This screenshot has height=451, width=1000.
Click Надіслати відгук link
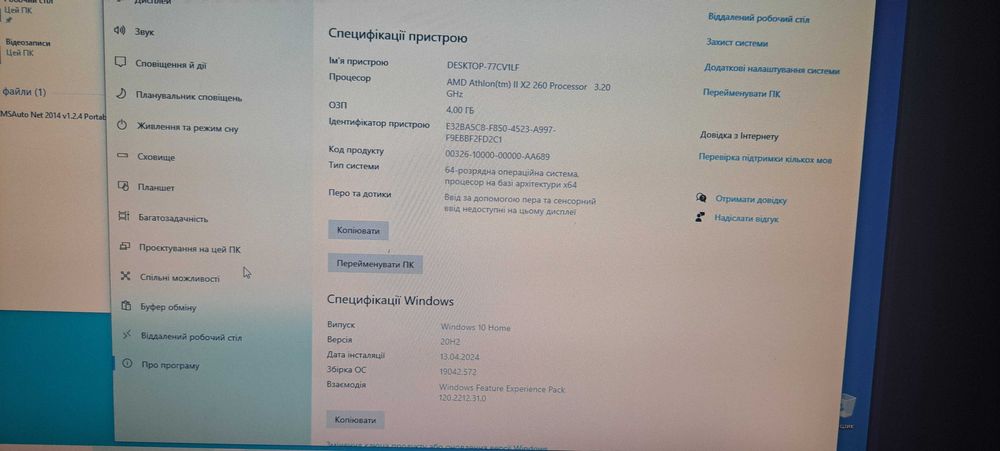pyautogui.click(x=746, y=219)
